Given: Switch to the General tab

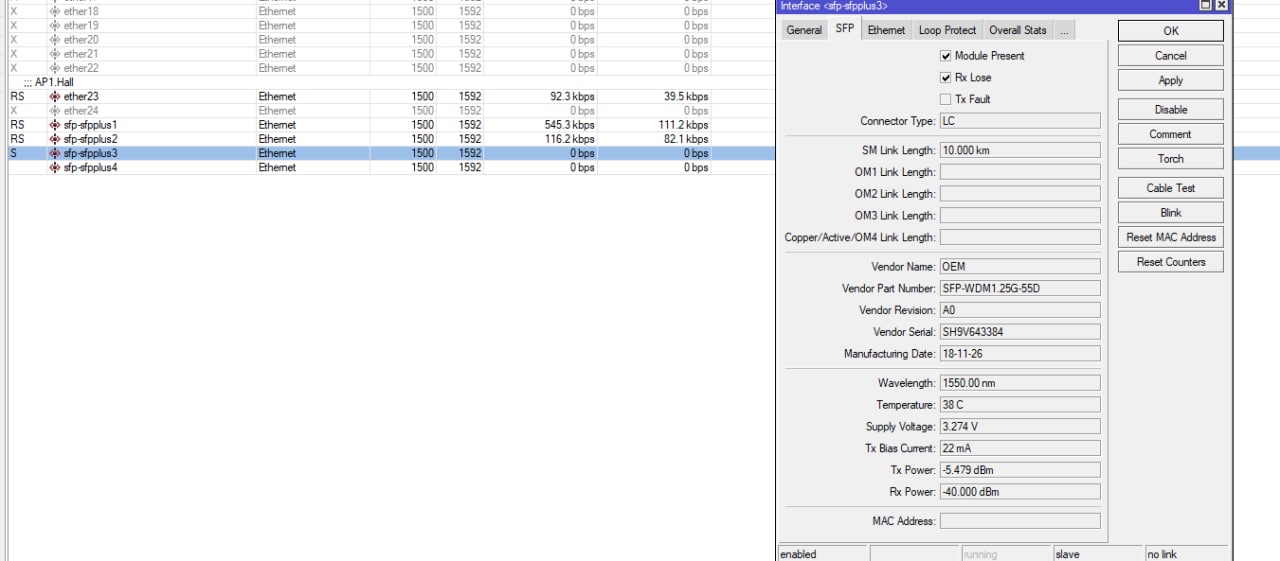Looking at the screenshot, I should [804, 30].
